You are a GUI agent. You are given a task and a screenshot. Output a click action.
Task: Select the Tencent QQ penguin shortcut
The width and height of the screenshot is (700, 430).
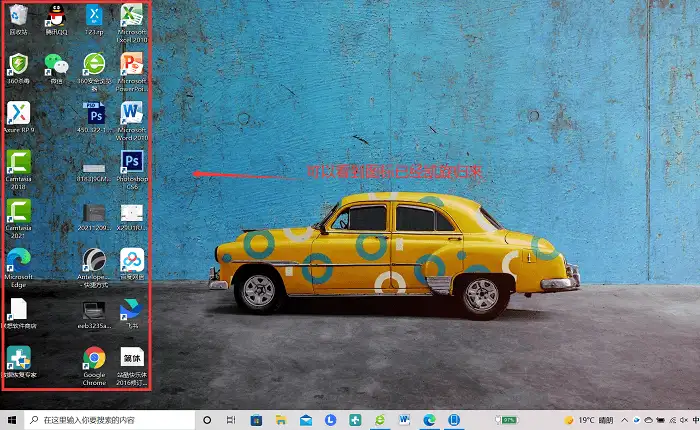(56, 20)
